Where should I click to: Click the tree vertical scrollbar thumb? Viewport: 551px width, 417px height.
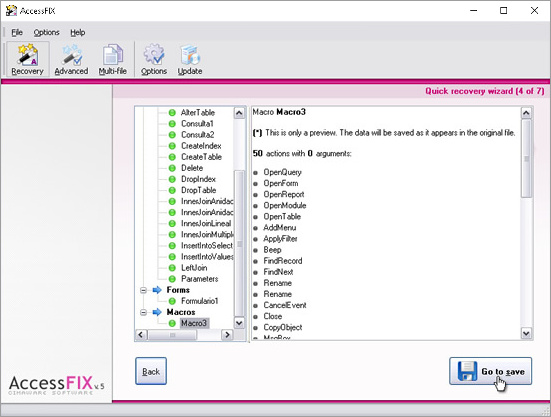(x=239, y=244)
